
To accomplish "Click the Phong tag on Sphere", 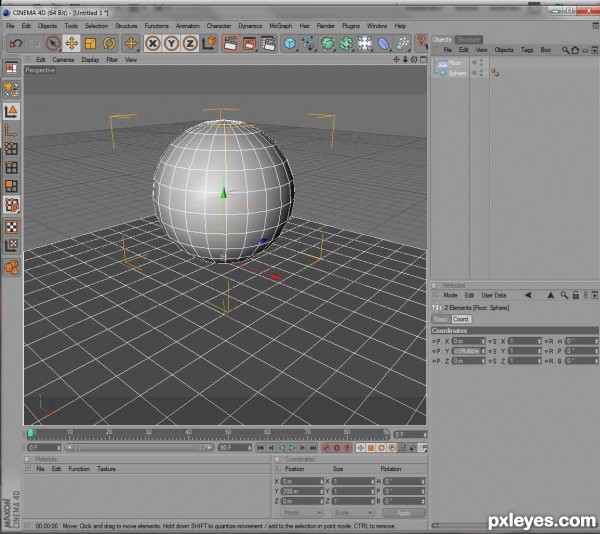I will click(x=495, y=72).
